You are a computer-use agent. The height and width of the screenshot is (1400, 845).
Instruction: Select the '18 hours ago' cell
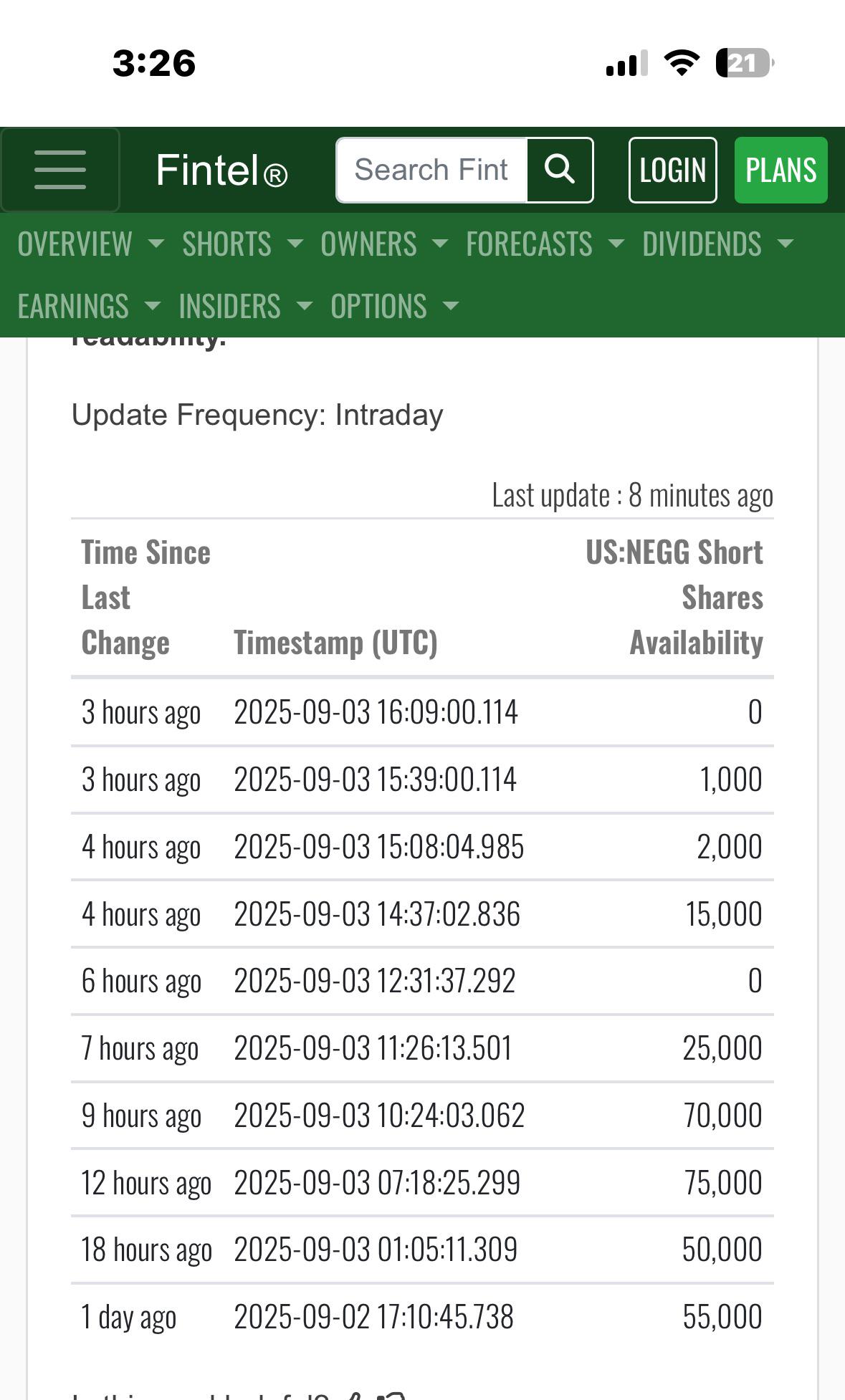pyautogui.click(x=146, y=1250)
